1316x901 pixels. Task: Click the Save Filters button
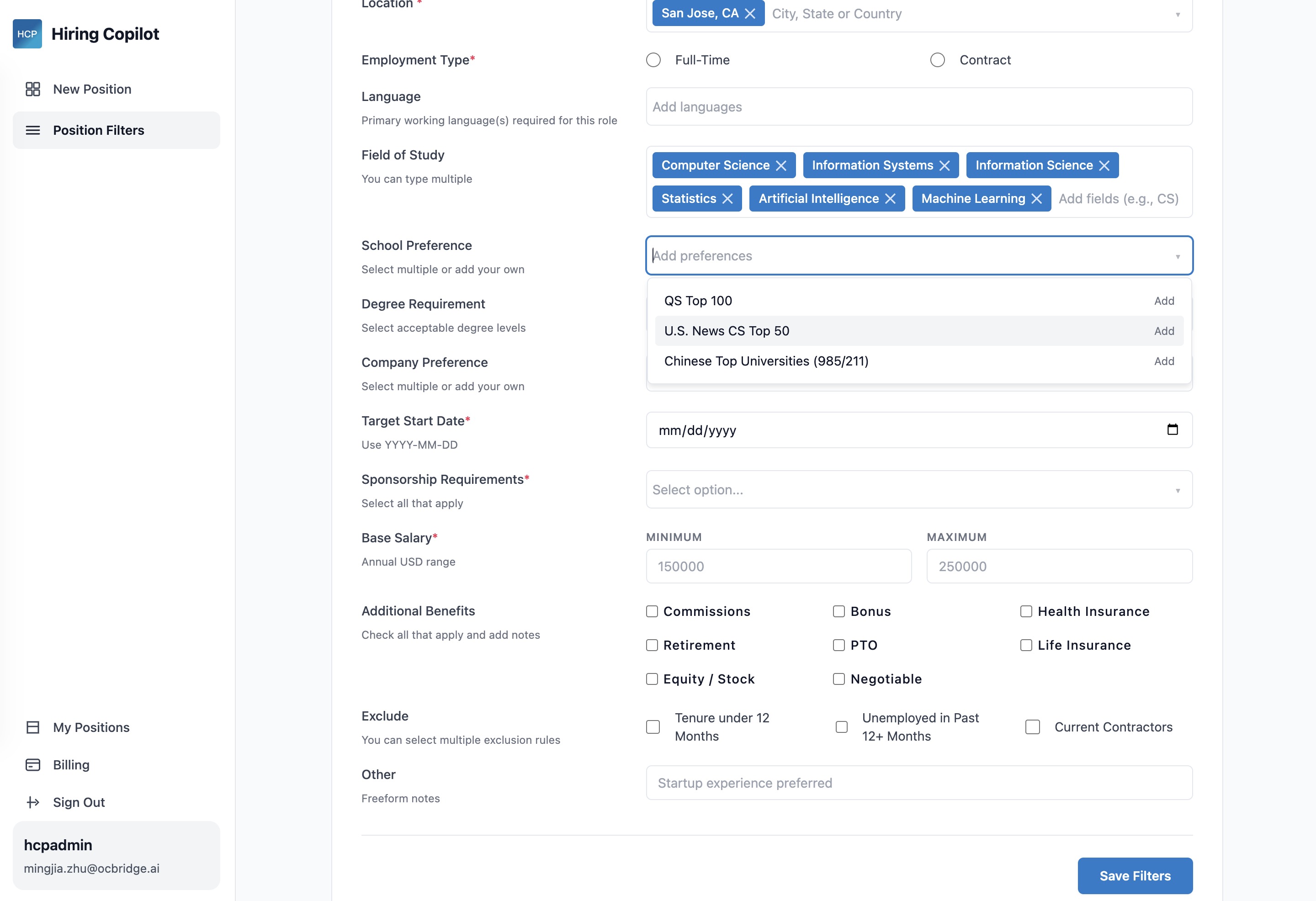pyautogui.click(x=1134, y=875)
